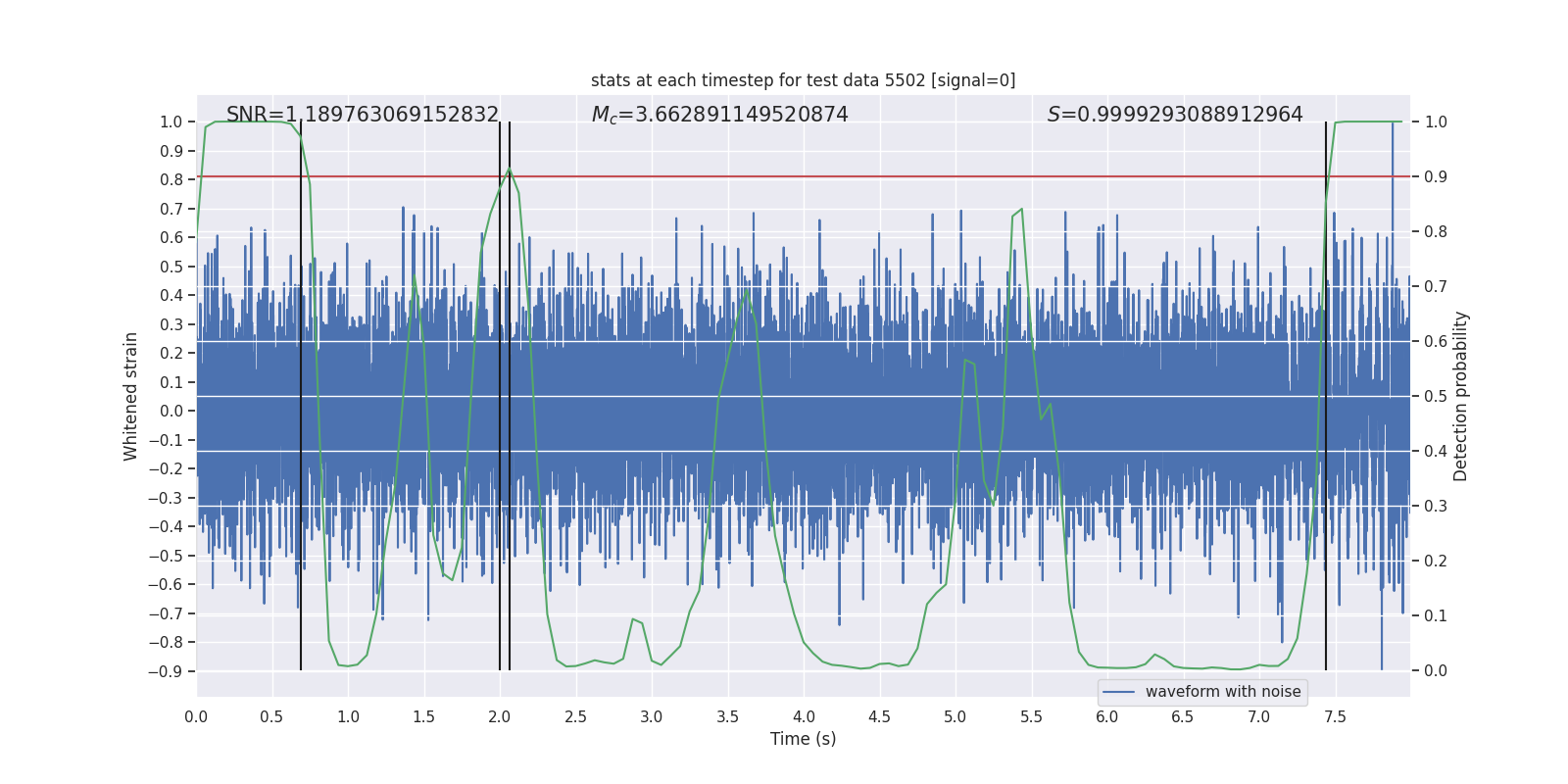Click the SNR value annotation text
Screen dimensions: 1568x784
tap(363, 115)
